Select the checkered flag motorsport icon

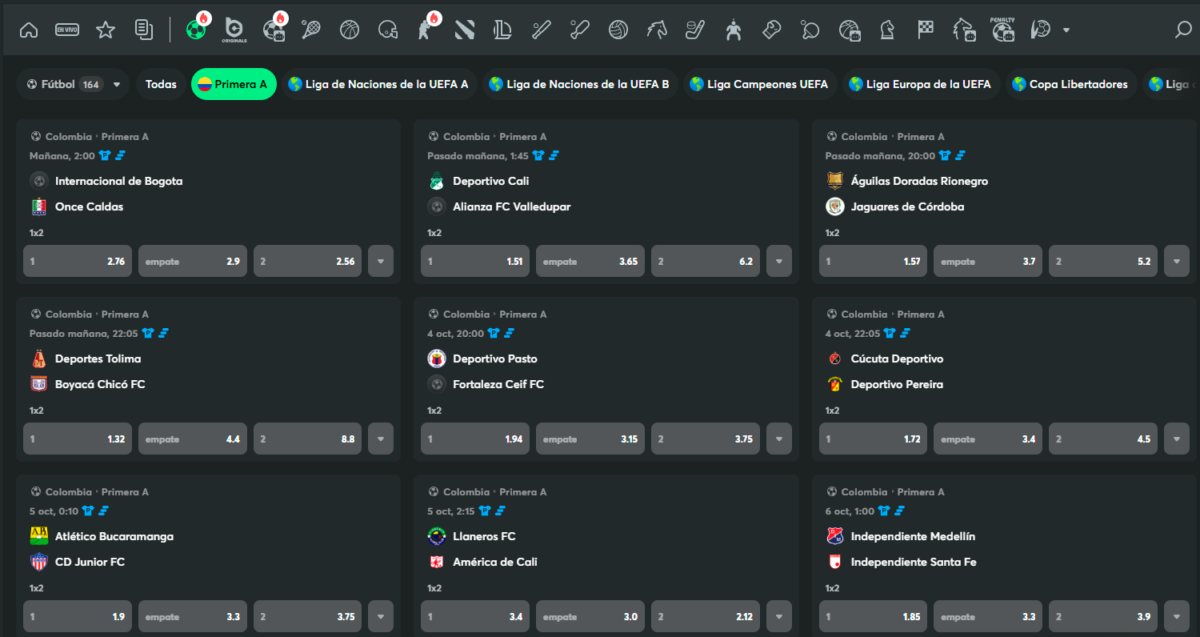pyautogui.click(x=925, y=30)
